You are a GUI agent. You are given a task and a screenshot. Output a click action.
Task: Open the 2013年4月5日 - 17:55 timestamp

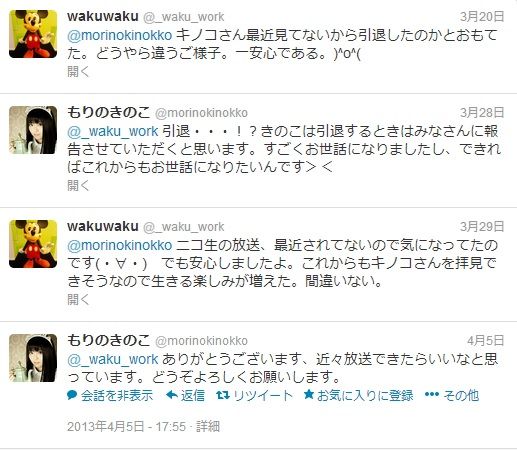(x=127, y=426)
